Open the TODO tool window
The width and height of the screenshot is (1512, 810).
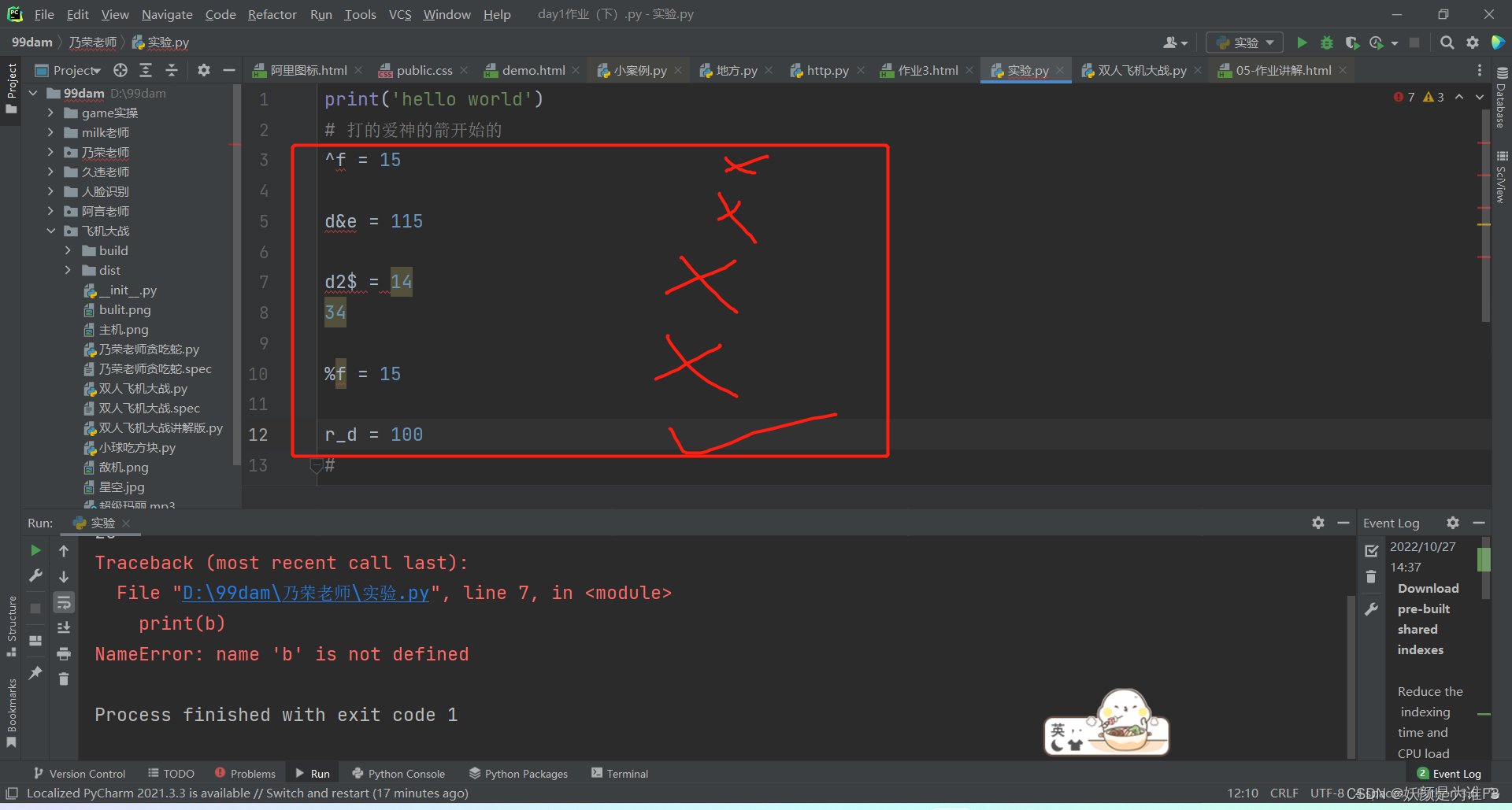click(x=171, y=774)
